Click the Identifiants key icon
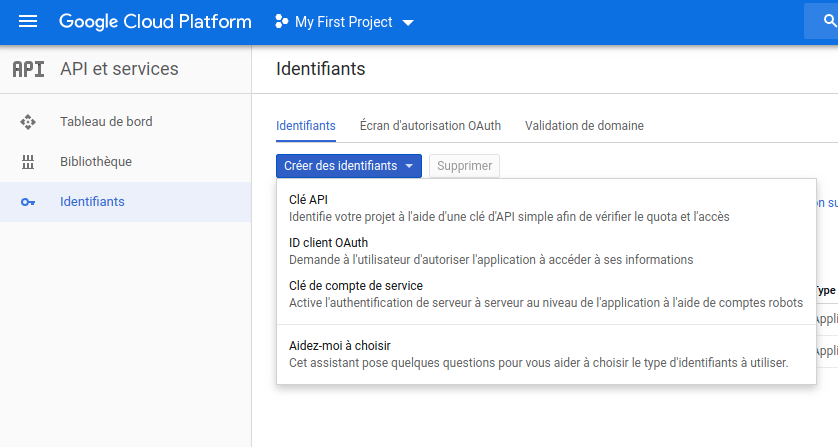This screenshot has width=838, height=447. [x=28, y=202]
